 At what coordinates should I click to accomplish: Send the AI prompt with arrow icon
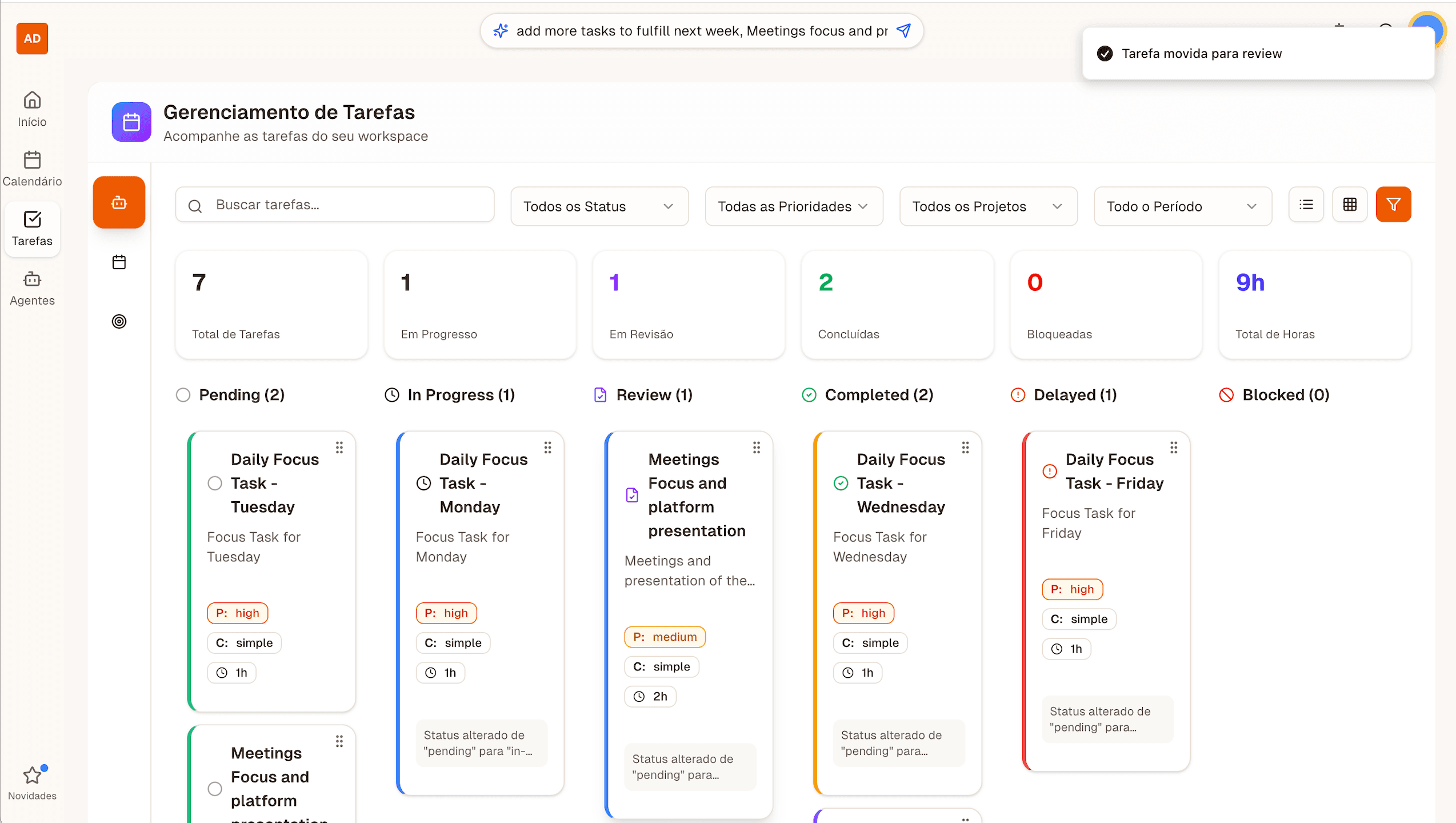coord(903,30)
